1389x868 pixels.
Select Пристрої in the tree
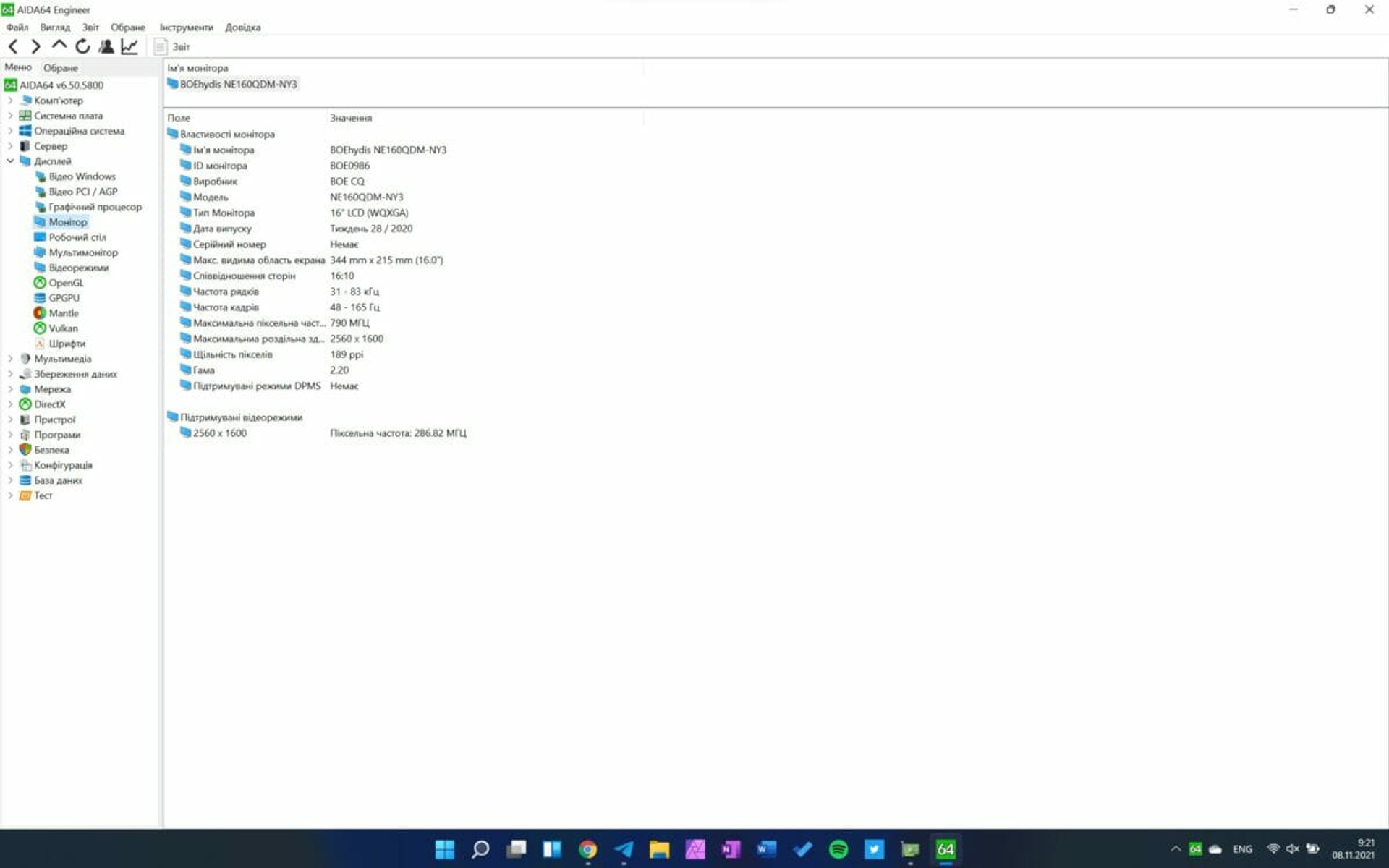point(54,420)
